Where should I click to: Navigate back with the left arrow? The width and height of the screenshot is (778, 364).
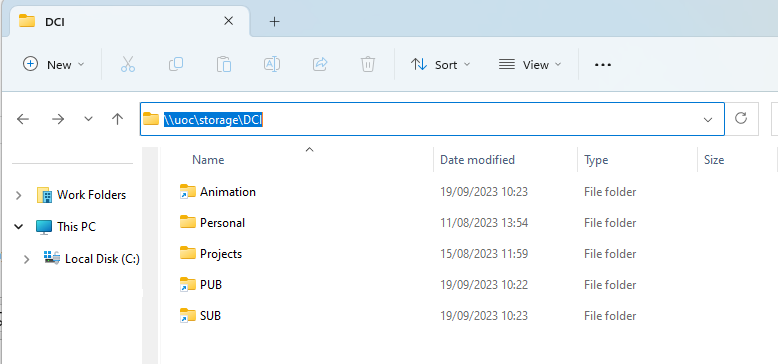point(23,119)
